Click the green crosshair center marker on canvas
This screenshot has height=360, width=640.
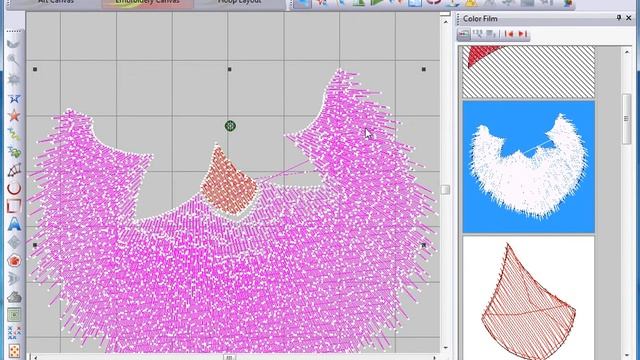tap(230, 126)
